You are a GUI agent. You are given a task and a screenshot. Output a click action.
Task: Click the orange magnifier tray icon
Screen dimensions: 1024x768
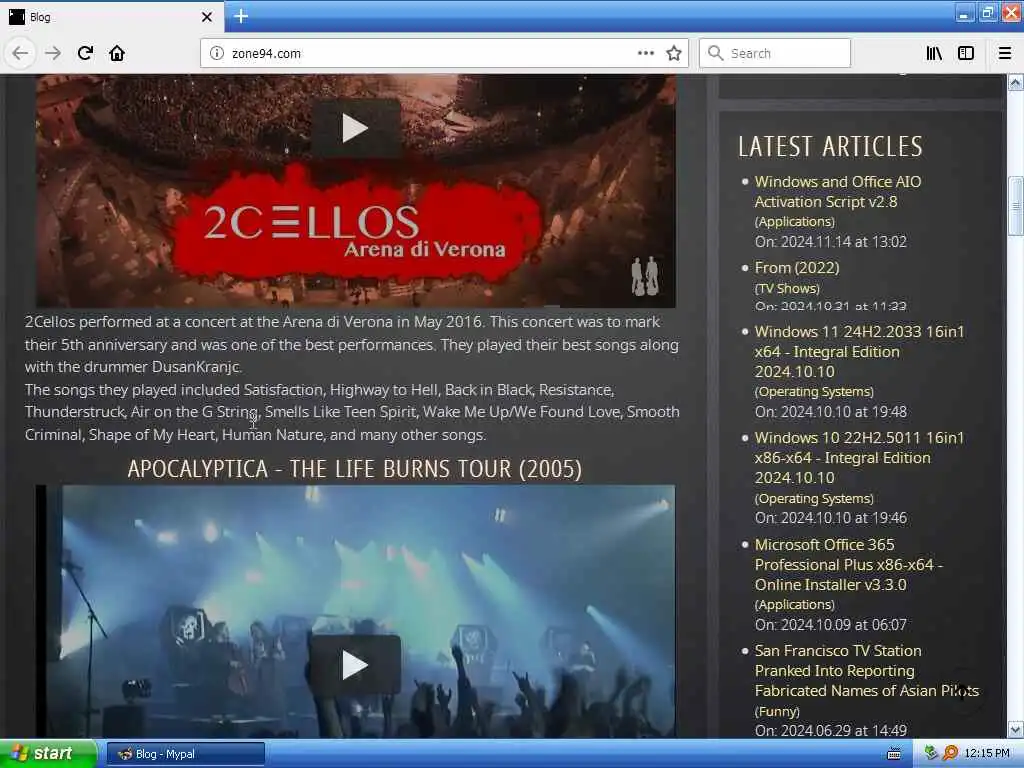[x=950, y=753]
